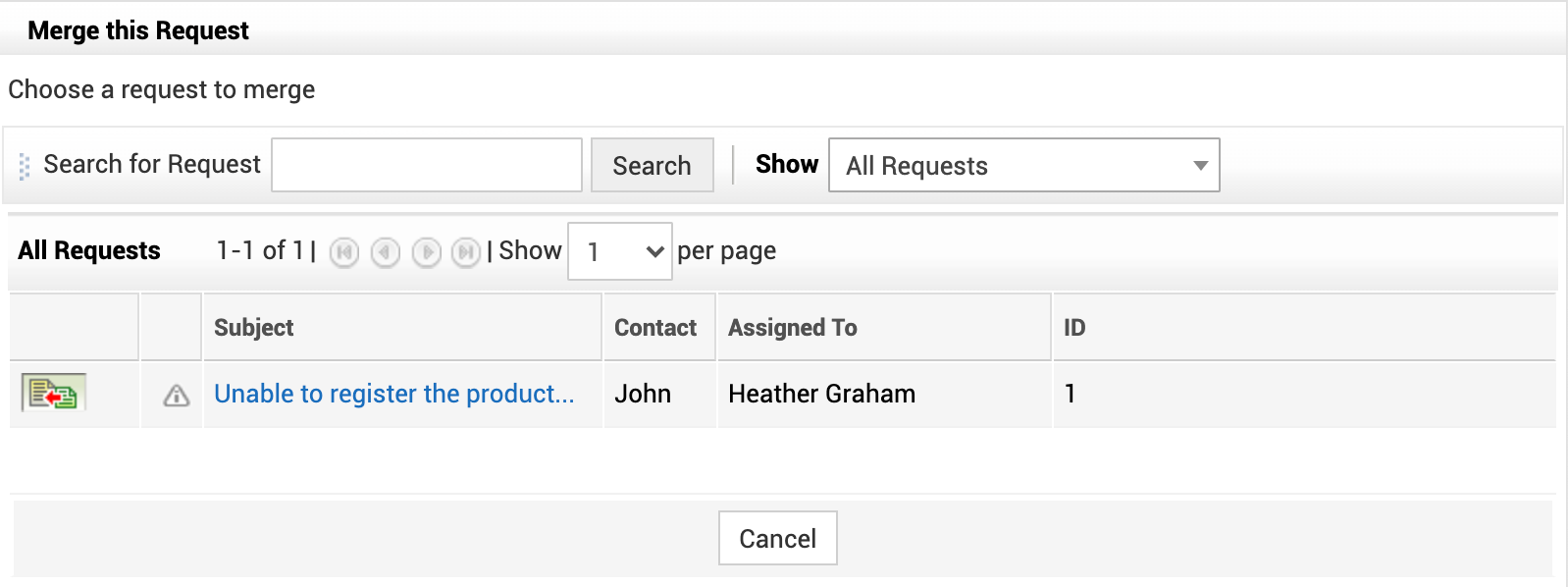
Task: Go to the next page of results
Action: pyautogui.click(x=426, y=252)
